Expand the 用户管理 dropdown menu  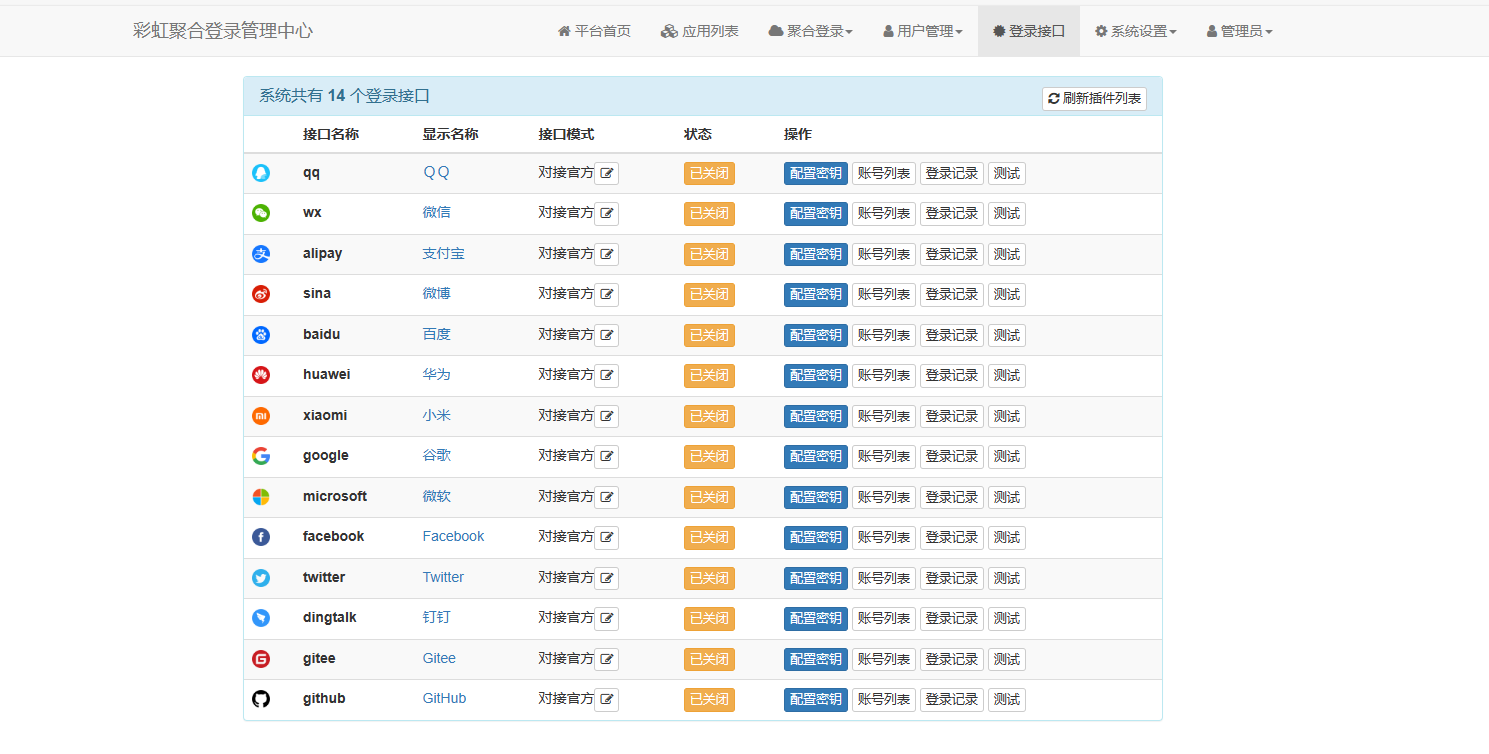click(923, 31)
